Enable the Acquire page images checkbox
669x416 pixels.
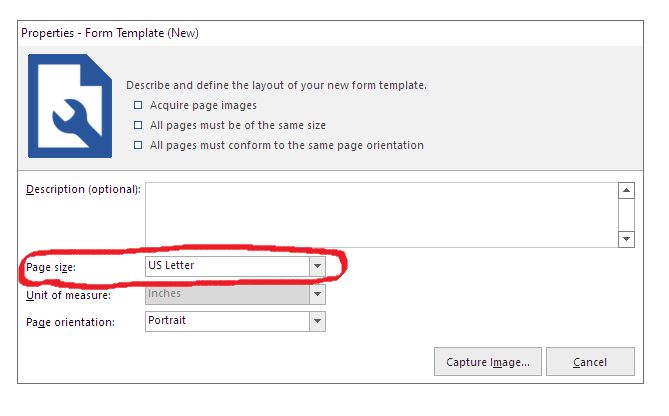pyautogui.click(x=138, y=105)
